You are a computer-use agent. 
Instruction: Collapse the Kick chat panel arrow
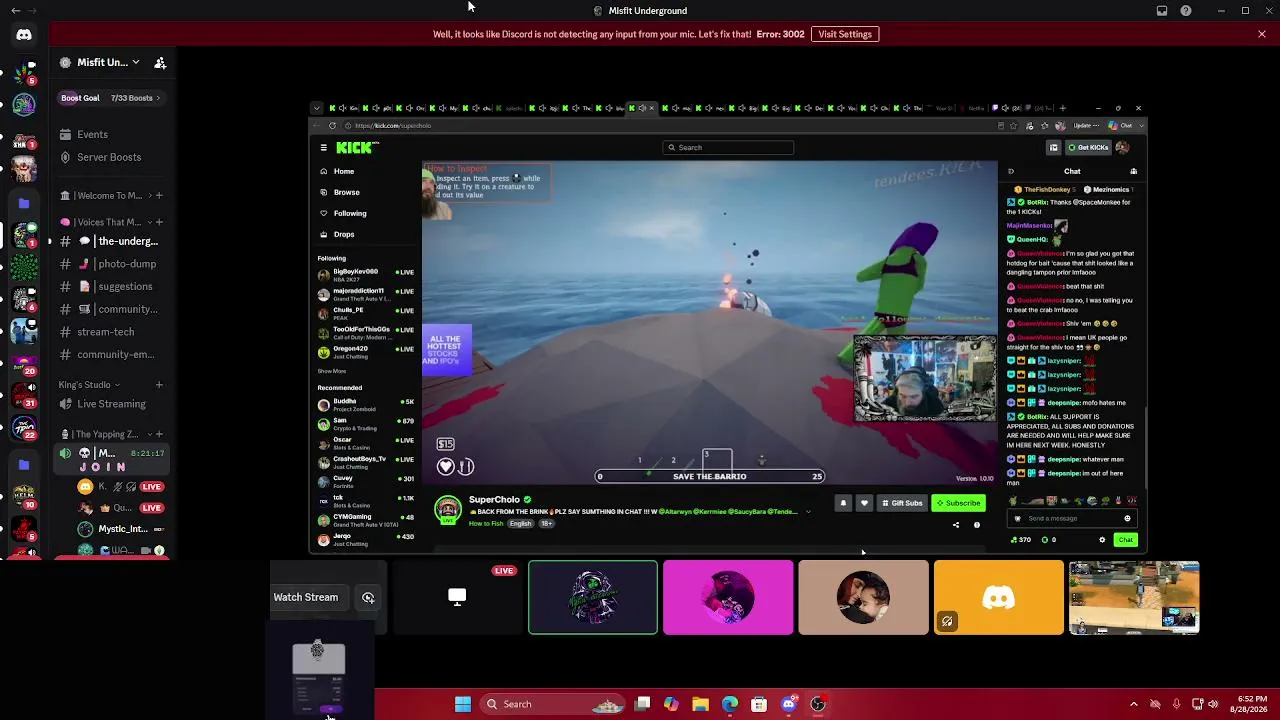point(1011,171)
